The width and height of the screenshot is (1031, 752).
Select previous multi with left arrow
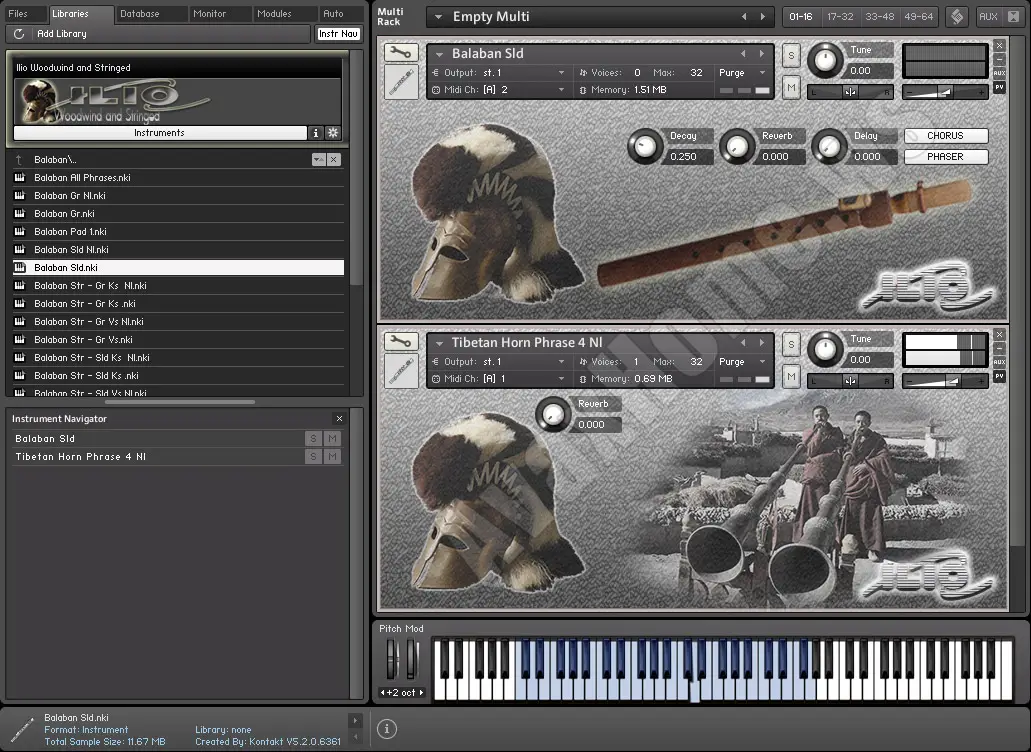click(744, 16)
